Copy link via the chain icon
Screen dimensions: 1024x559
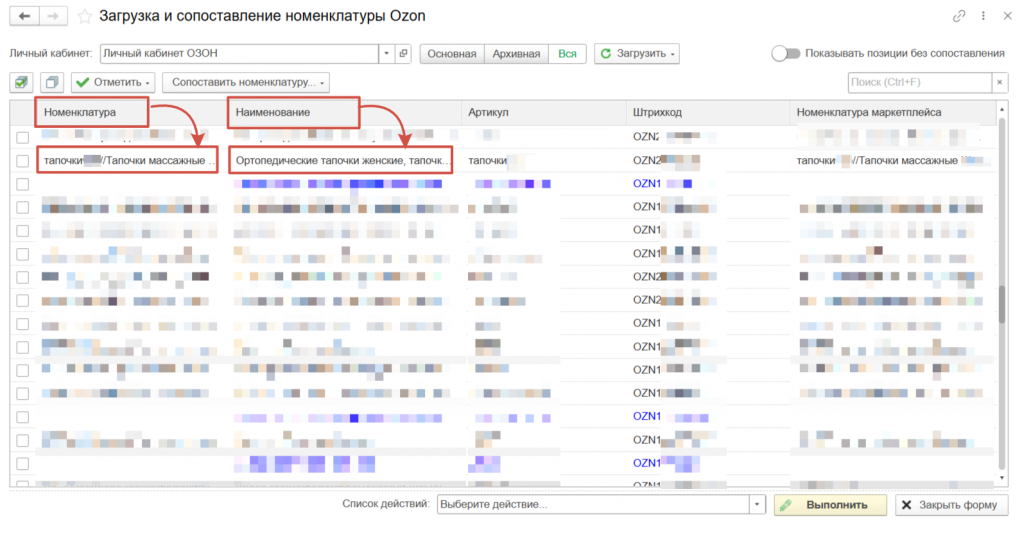(x=959, y=16)
